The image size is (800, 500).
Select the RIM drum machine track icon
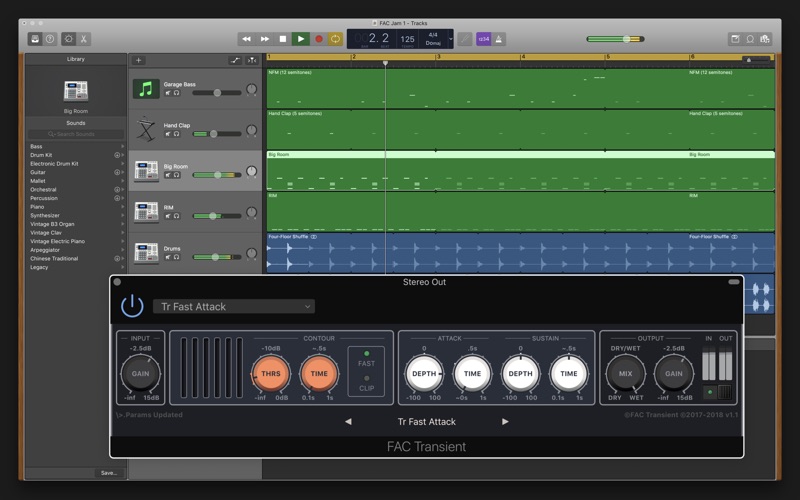(146, 212)
